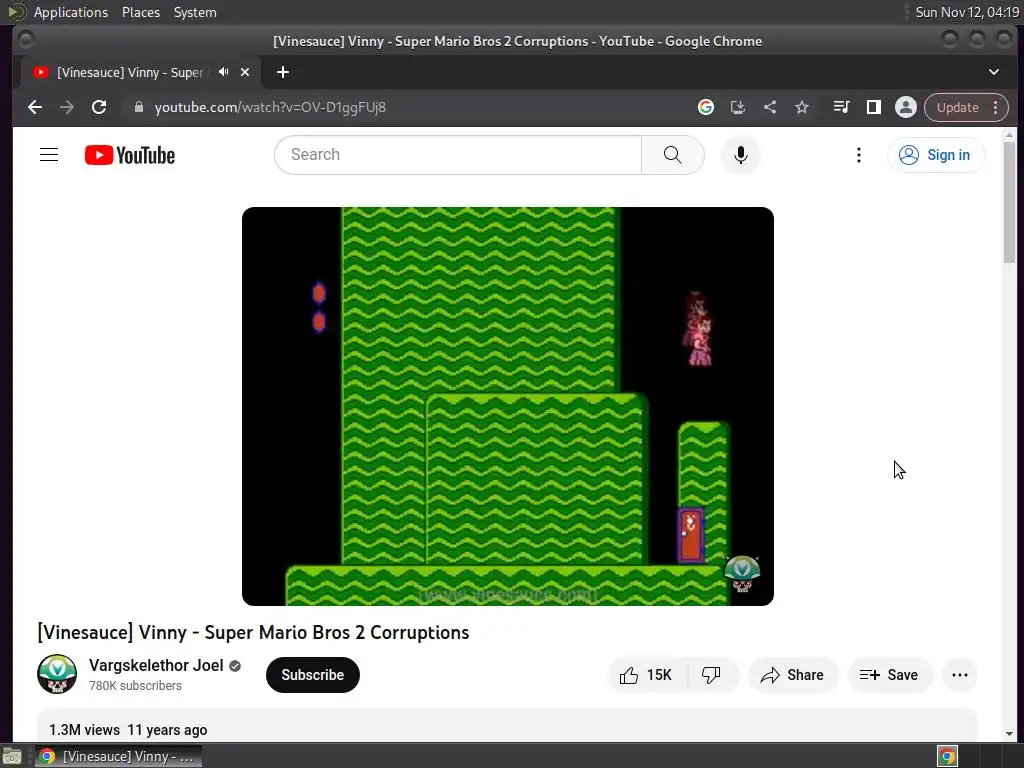Toggle the Chrome side panel icon
Screen dimensions: 1024x768
(873, 107)
